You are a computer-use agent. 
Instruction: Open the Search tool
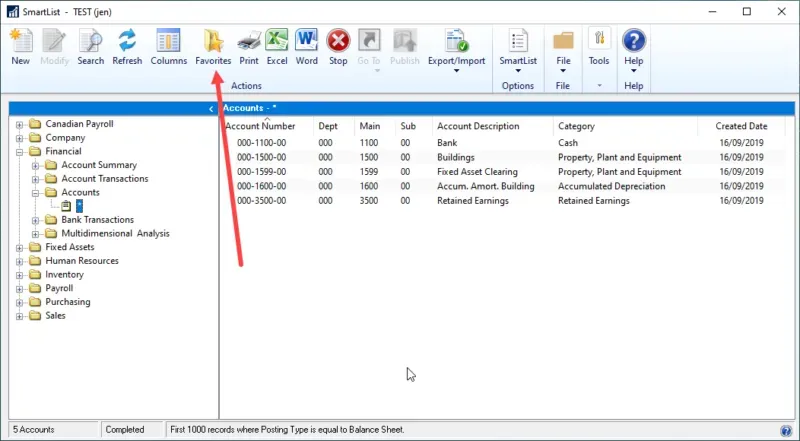[x=90, y=47]
